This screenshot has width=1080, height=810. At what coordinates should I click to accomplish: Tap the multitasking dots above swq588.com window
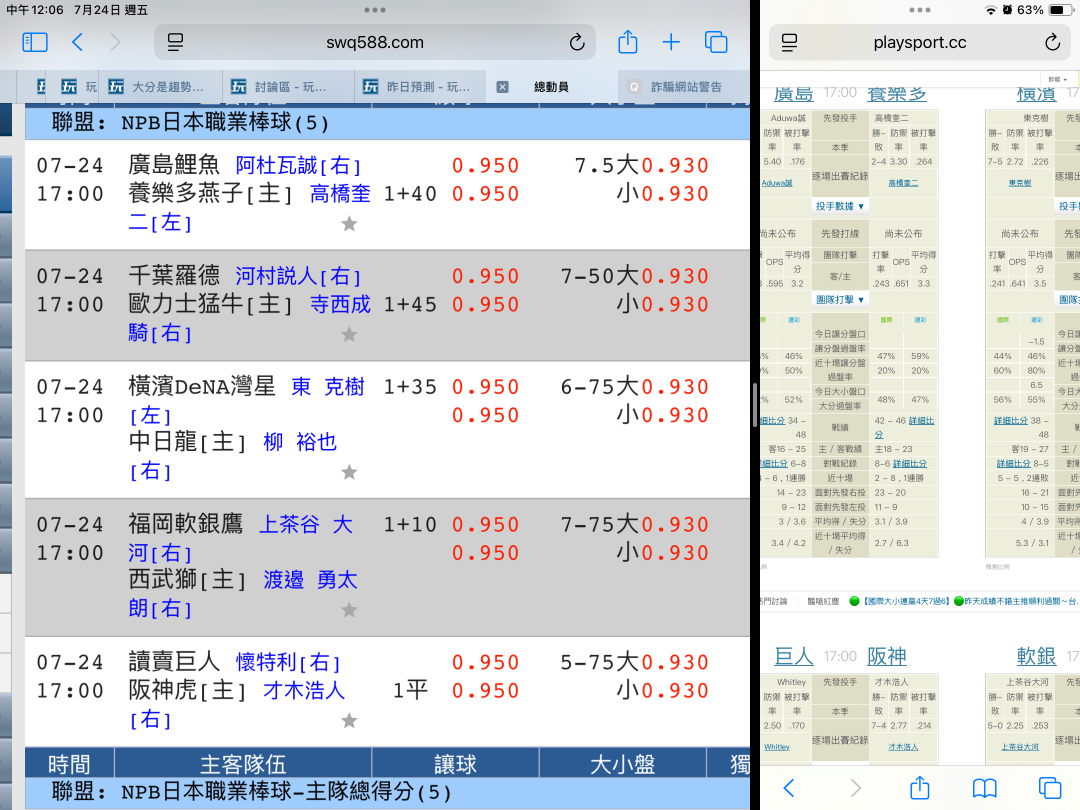pos(375,10)
